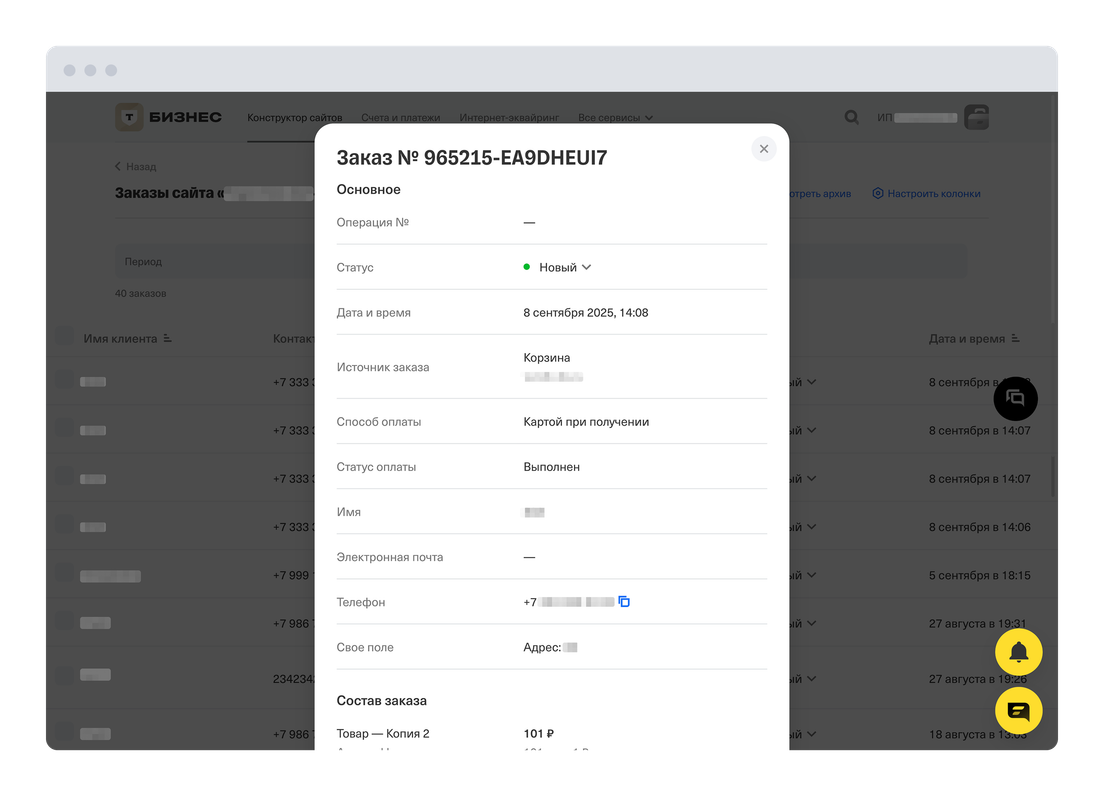Image resolution: width=1104 pixels, height=796 pixels.
Task: Expand the Все сервисы menu
Action: point(615,118)
